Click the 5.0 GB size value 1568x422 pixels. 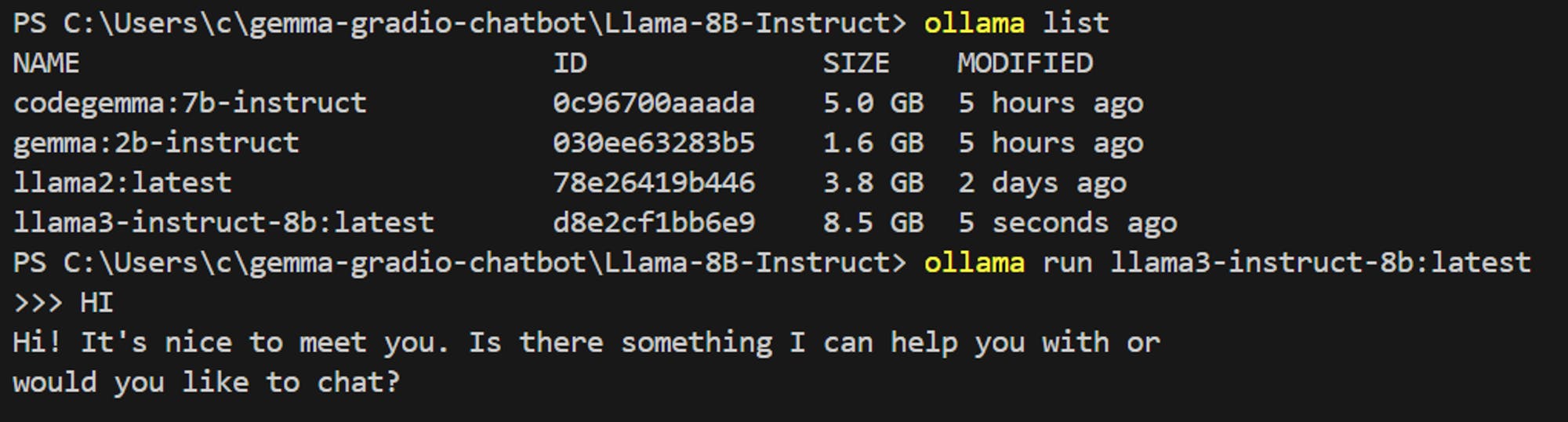(873, 104)
